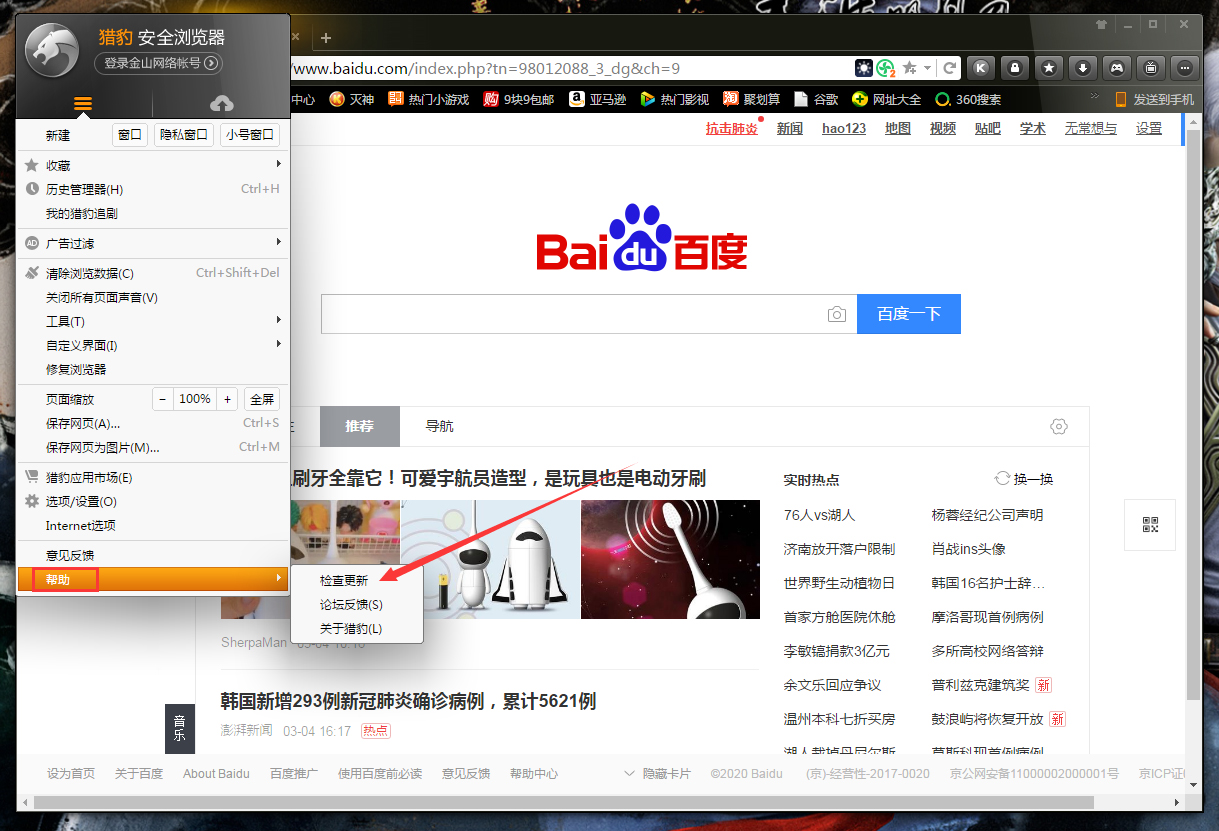Viewport: 1219px width, 831px height.
Task: Open the more options ... icon
Action: point(1184,68)
